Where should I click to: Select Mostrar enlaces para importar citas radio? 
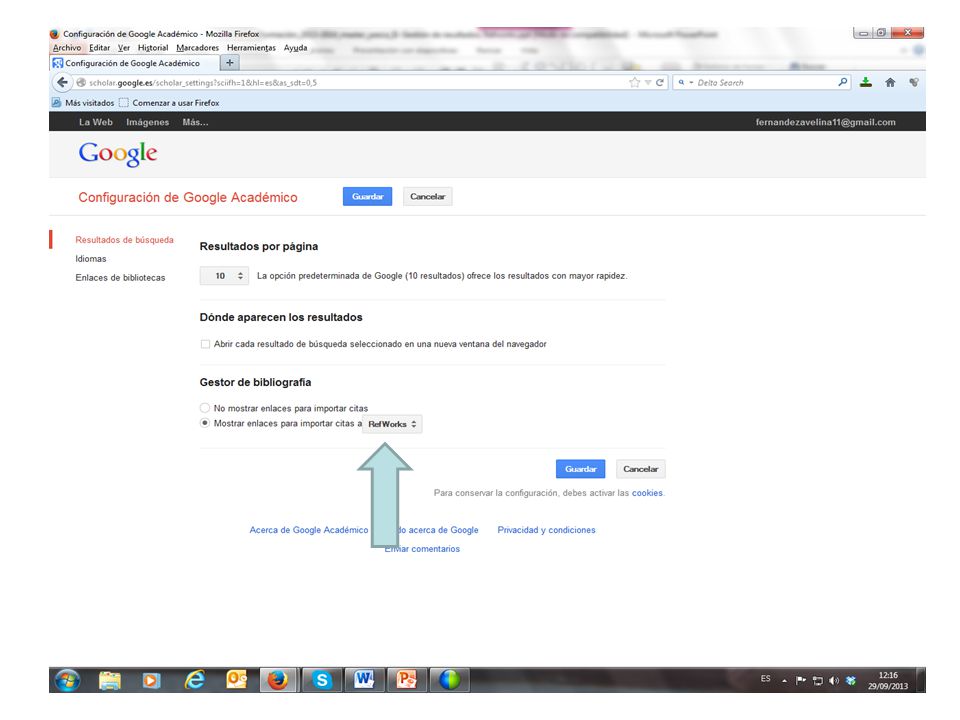click(205, 423)
